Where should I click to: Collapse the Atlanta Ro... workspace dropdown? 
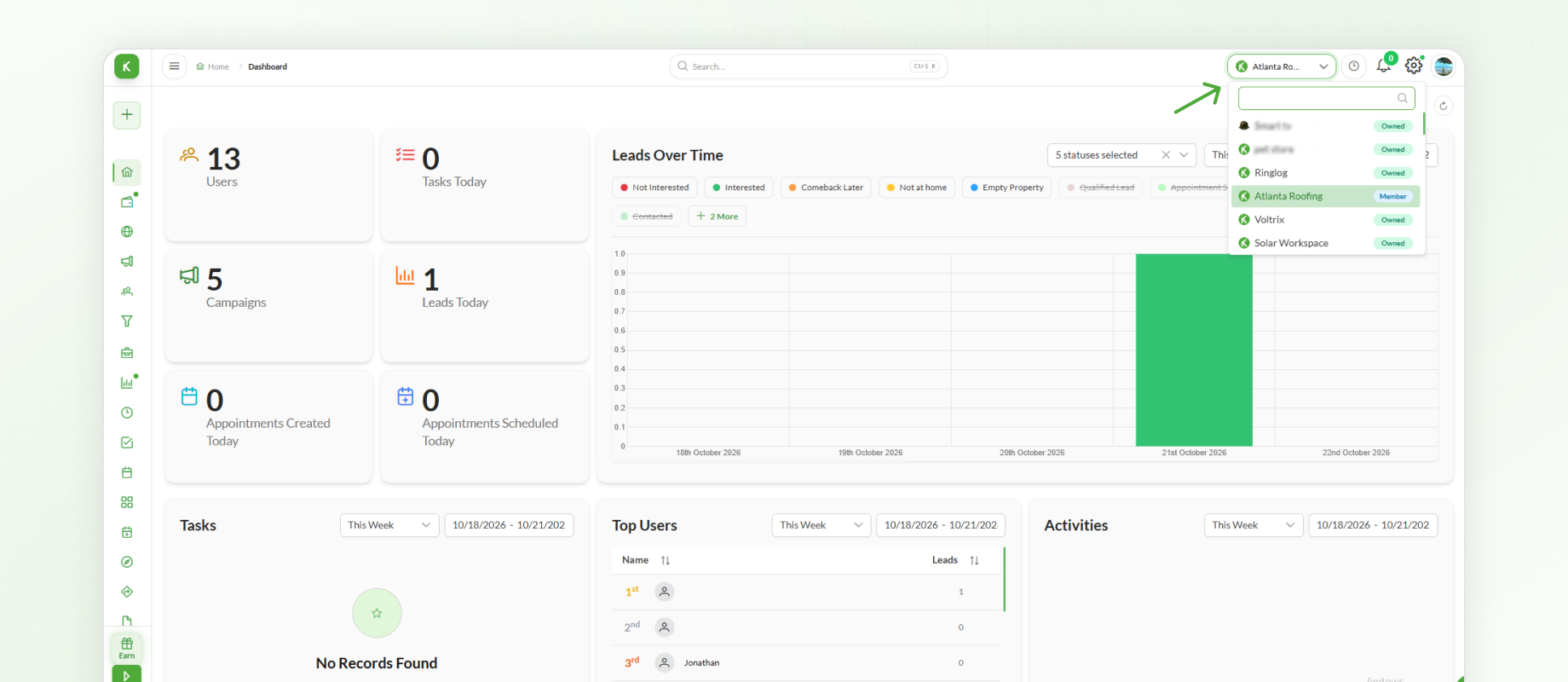click(x=1282, y=66)
